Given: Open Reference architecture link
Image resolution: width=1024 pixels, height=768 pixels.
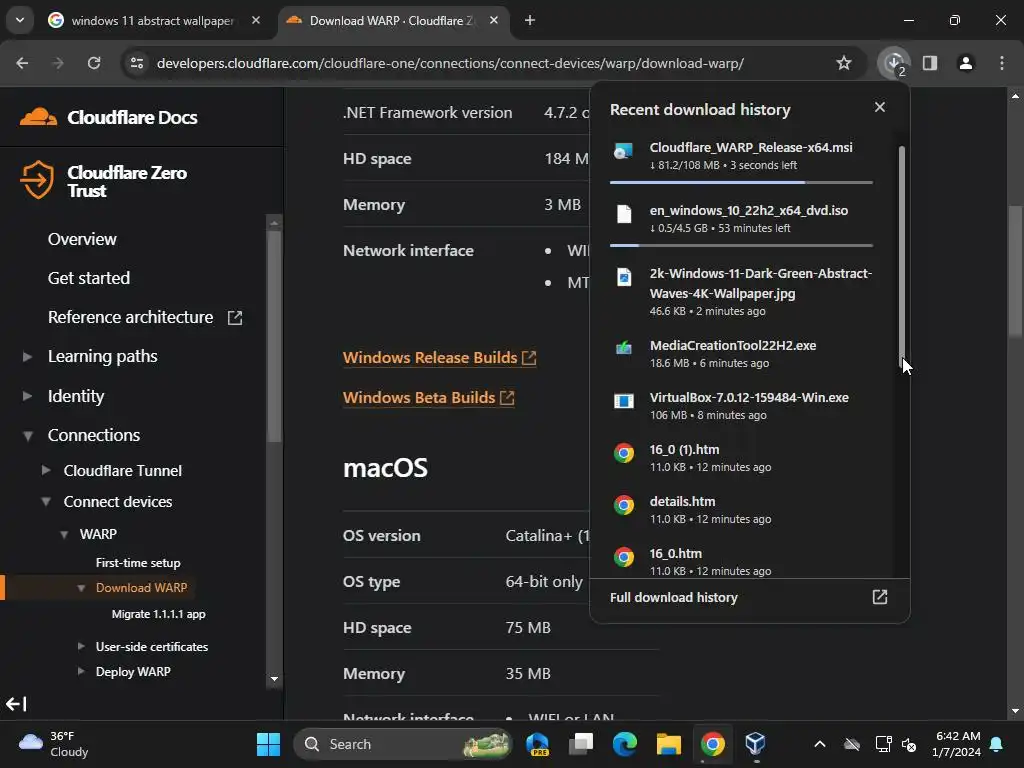Looking at the screenshot, I should click(145, 317).
